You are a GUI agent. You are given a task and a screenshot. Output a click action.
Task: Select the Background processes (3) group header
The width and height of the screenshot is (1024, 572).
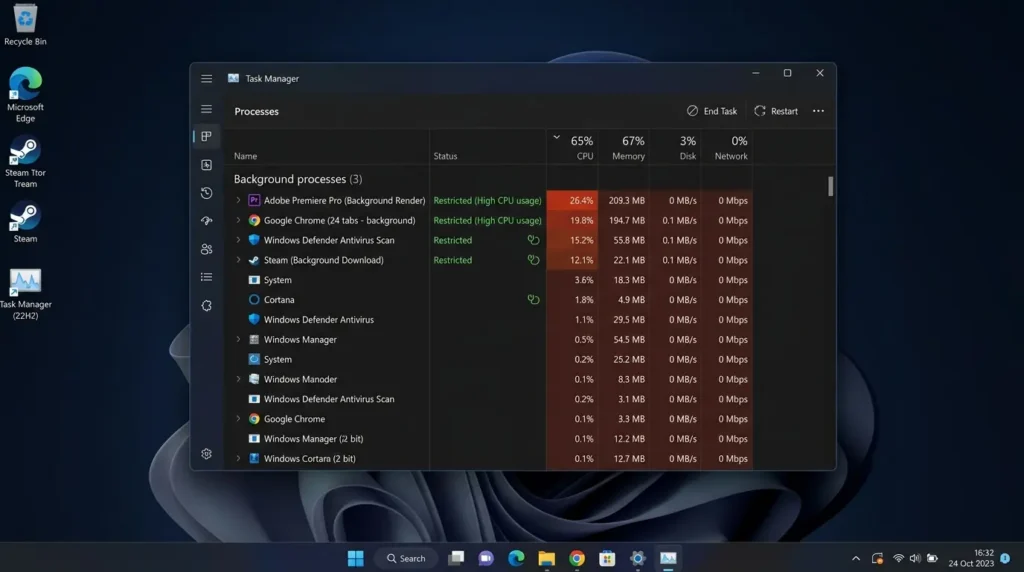[298, 179]
